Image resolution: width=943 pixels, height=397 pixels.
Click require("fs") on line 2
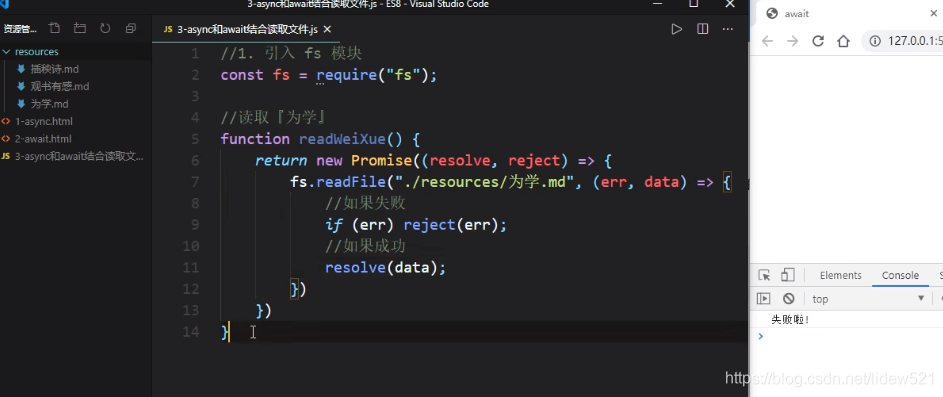[373, 75]
